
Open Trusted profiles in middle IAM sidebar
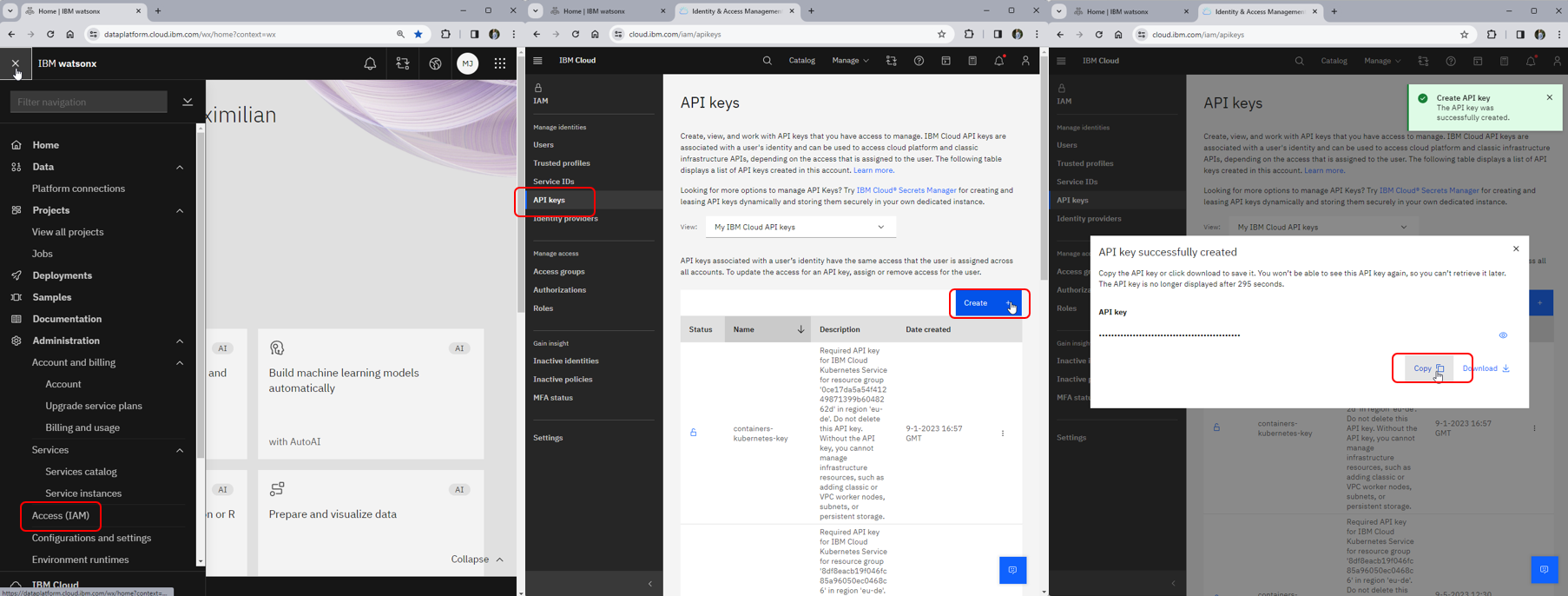[562, 163]
